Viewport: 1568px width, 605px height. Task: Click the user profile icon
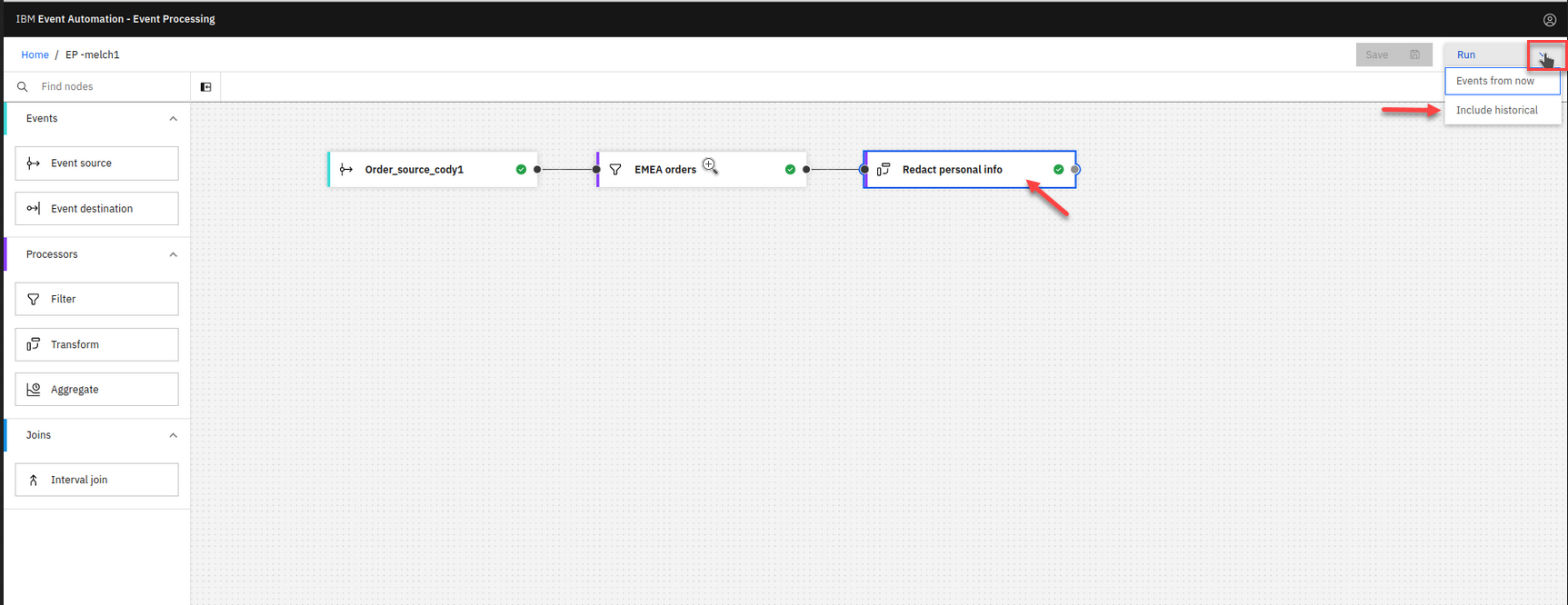(x=1549, y=19)
